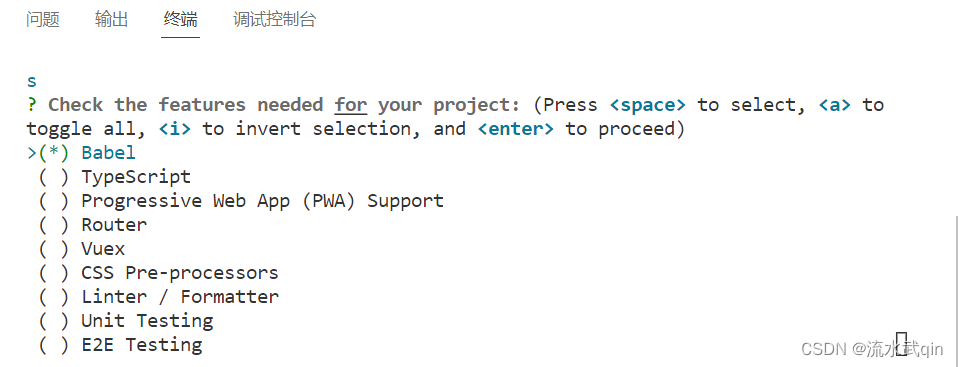Toggle the Router checkbox
The image size is (958, 367).
point(54,225)
